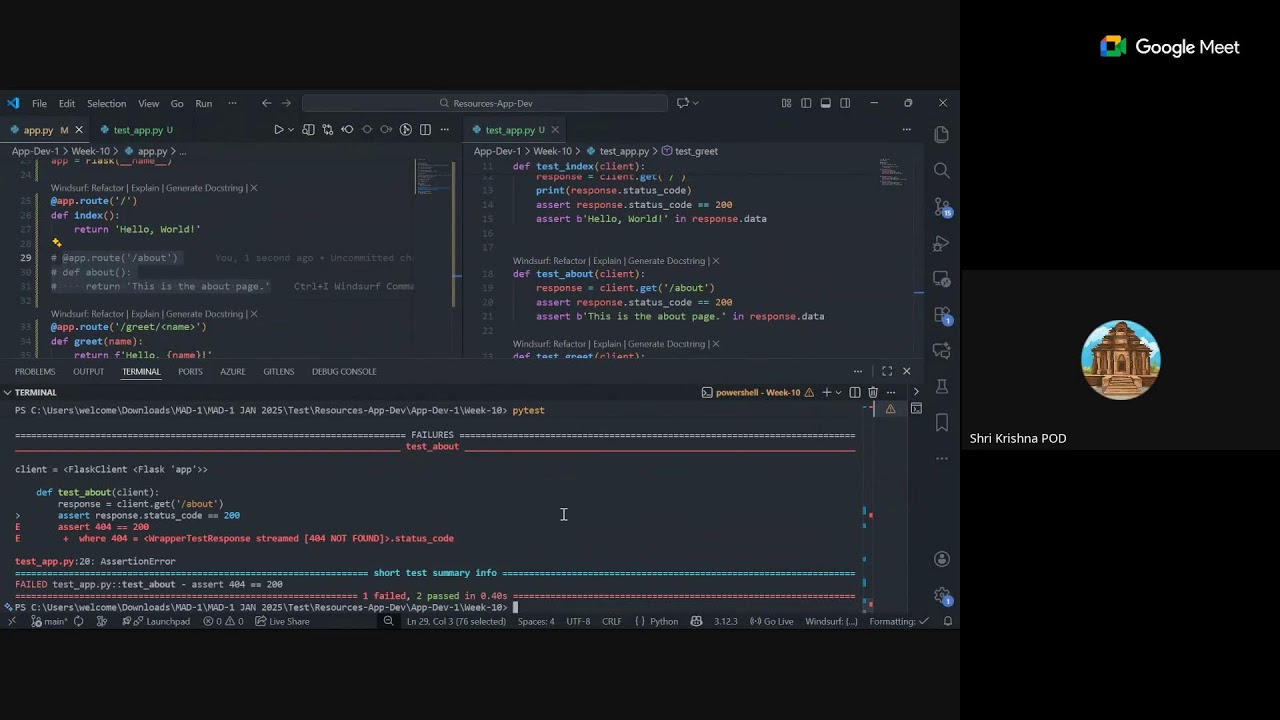
Task: Open the Run menu
Action: [x=204, y=103]
